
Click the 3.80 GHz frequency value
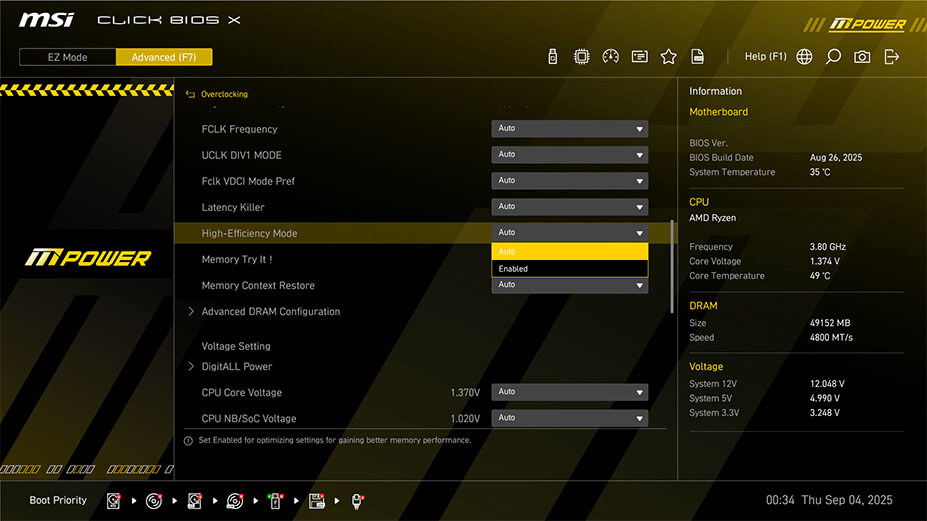(x=827, y=247)
